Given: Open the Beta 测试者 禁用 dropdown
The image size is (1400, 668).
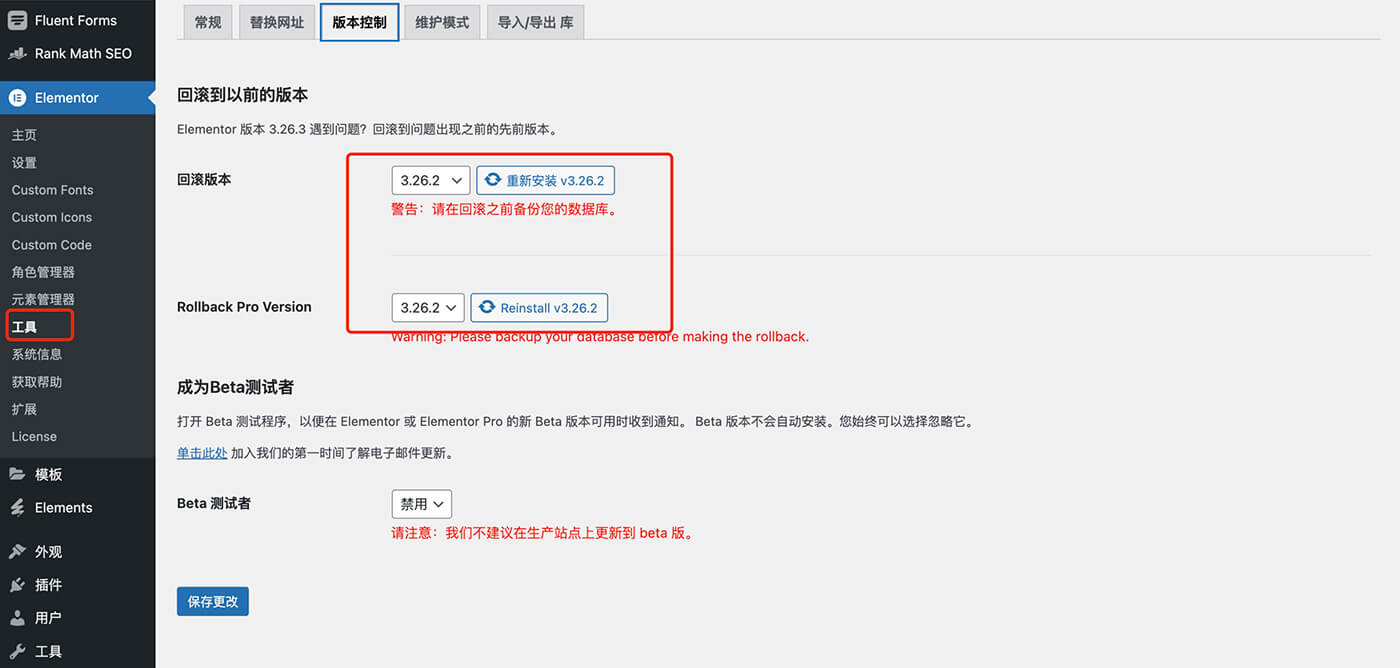Looking at the screenshot, I should (x=422, y=504).
